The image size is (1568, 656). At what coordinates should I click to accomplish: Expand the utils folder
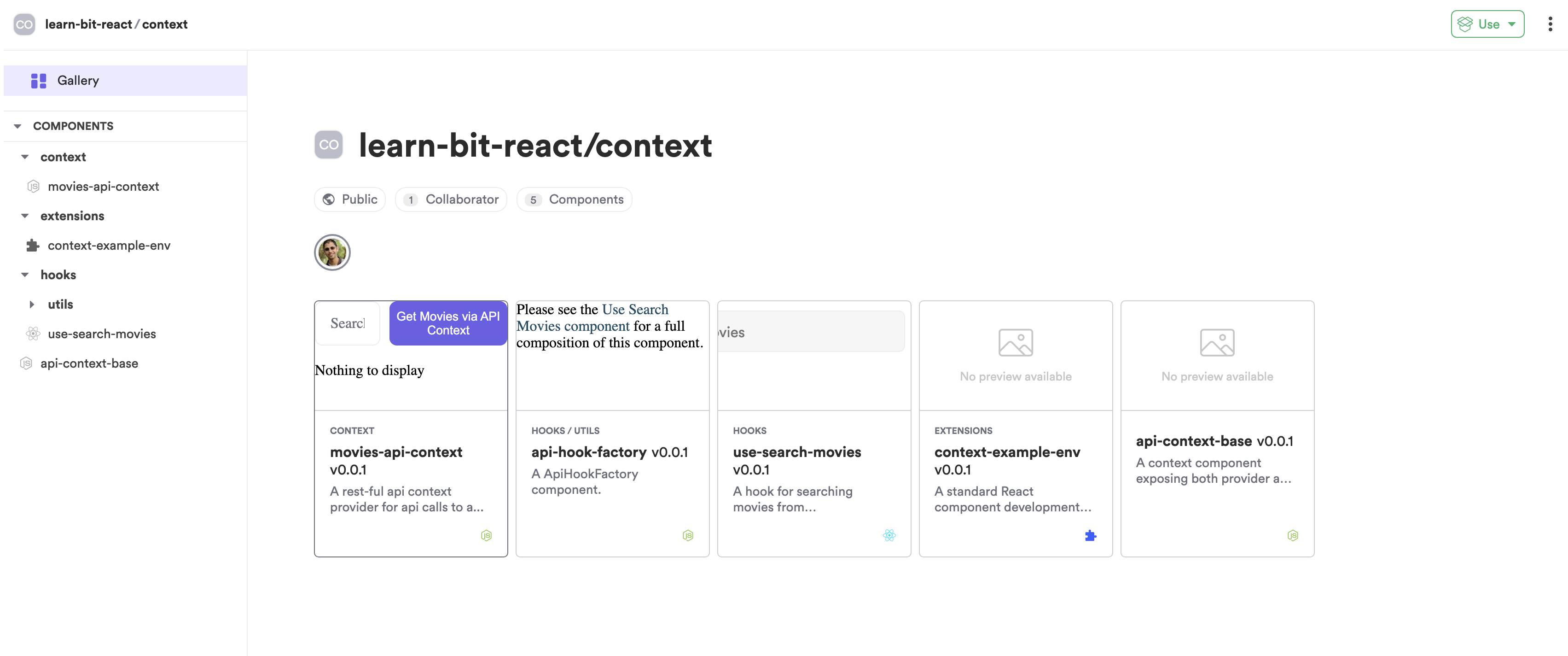coord(32,305)
